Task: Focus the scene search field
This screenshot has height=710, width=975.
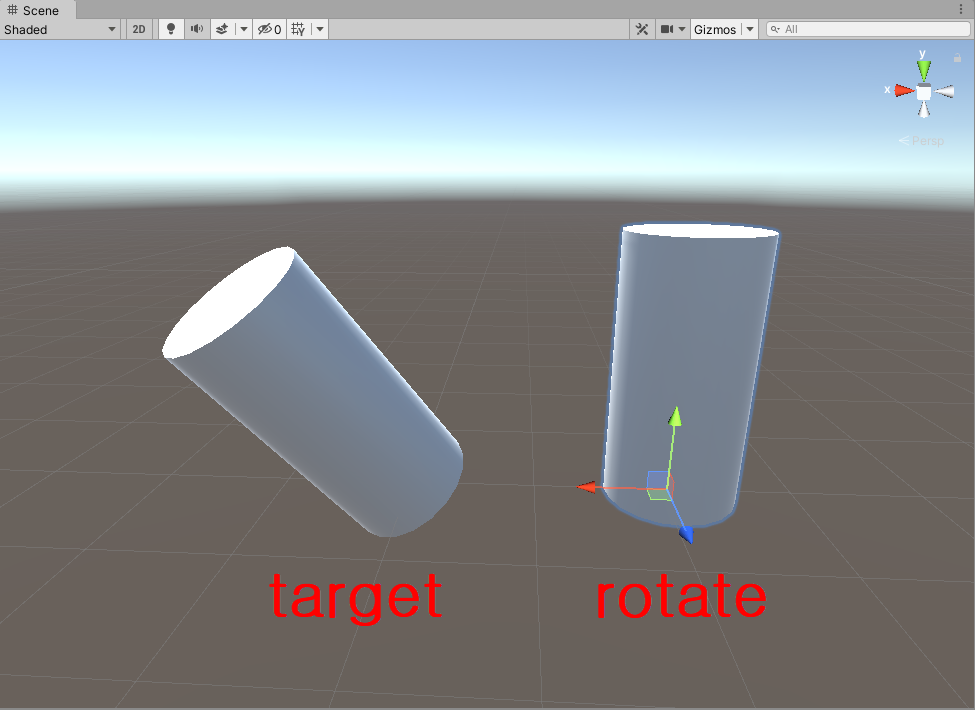Action: [x=868, y=29]
